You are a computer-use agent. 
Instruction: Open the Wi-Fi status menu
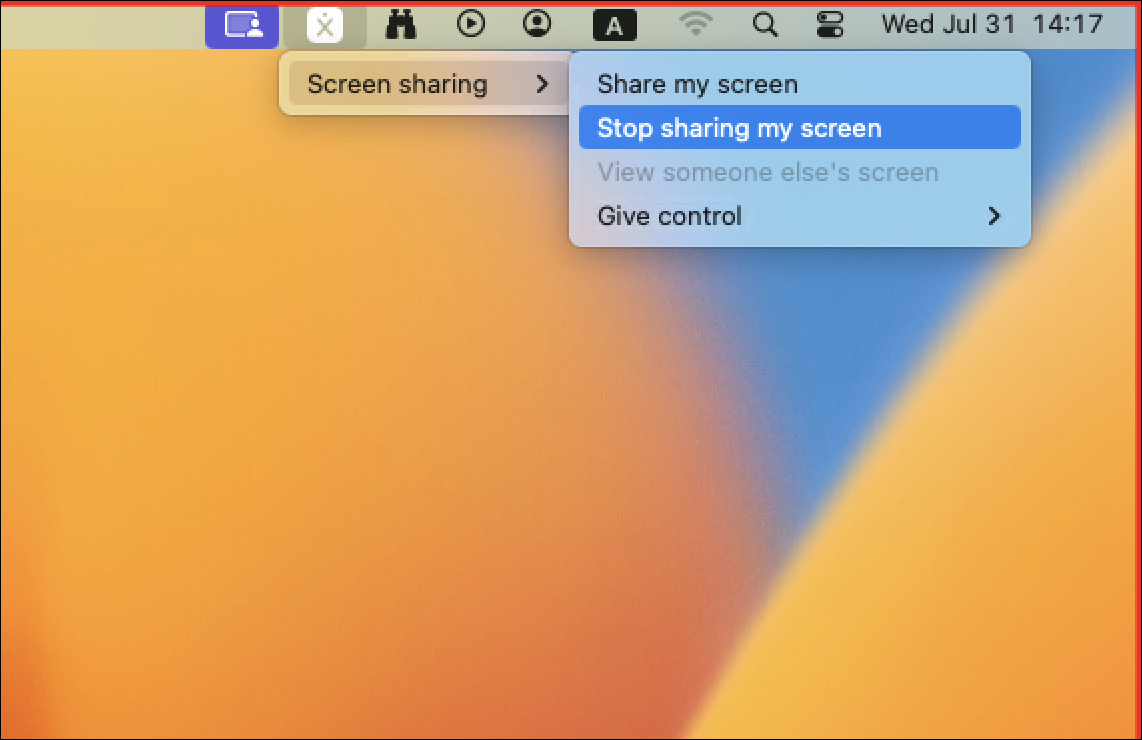(695, 24)
